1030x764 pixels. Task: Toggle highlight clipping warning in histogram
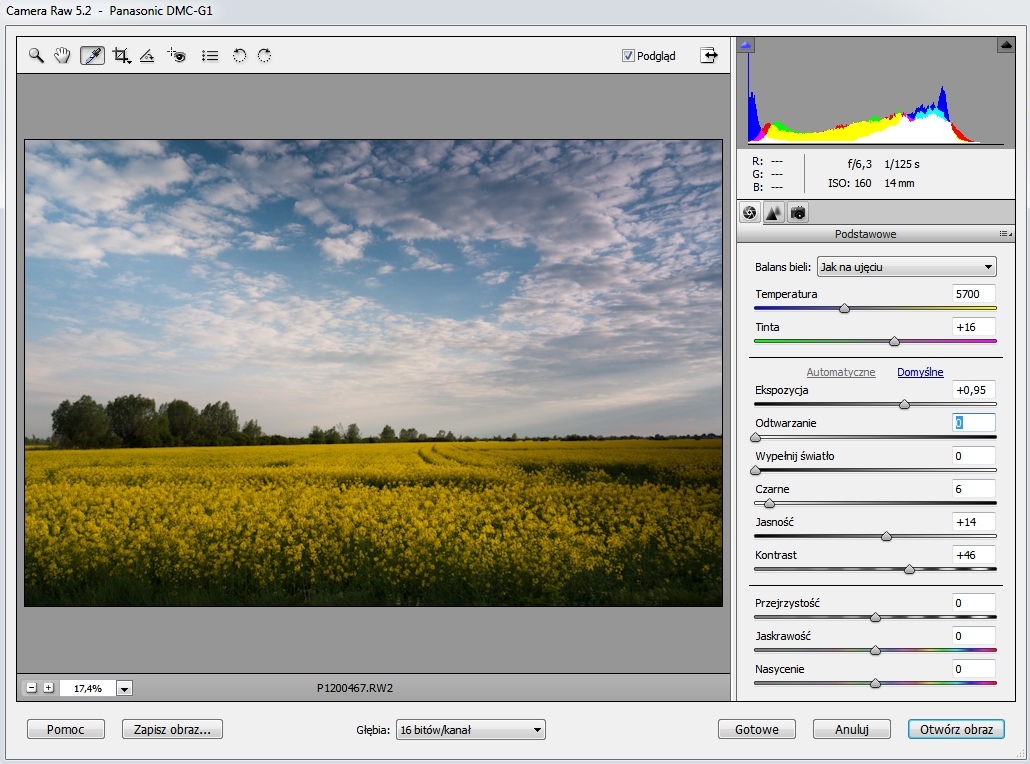click(x=1005, y=45)
